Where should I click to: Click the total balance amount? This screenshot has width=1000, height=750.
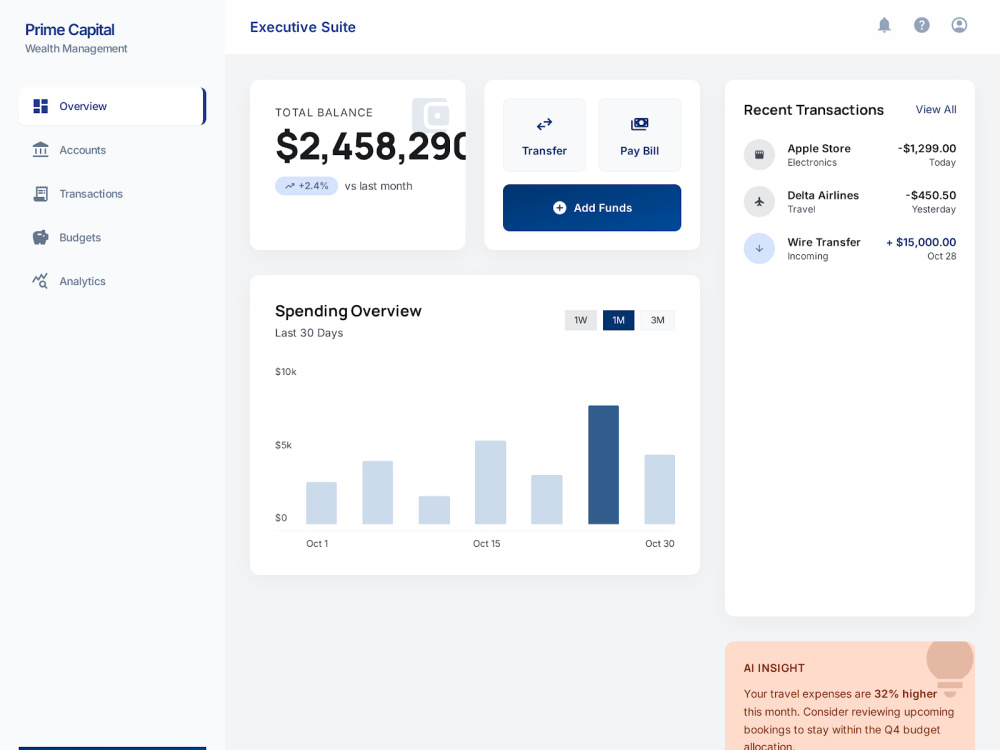click(371, 147)
